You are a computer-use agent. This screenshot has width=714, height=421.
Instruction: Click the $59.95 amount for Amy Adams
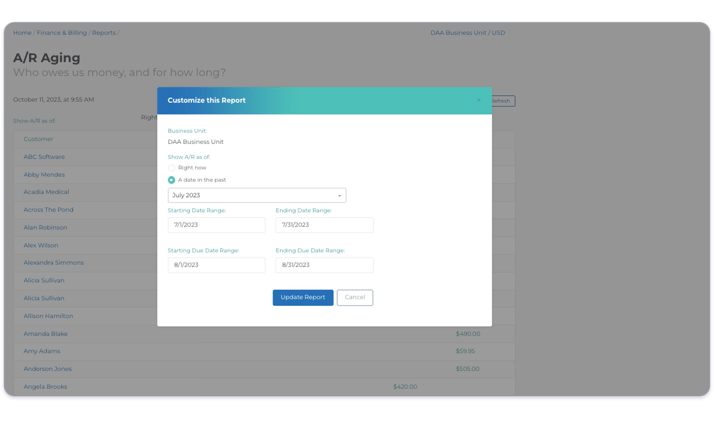tap(465, 351)
